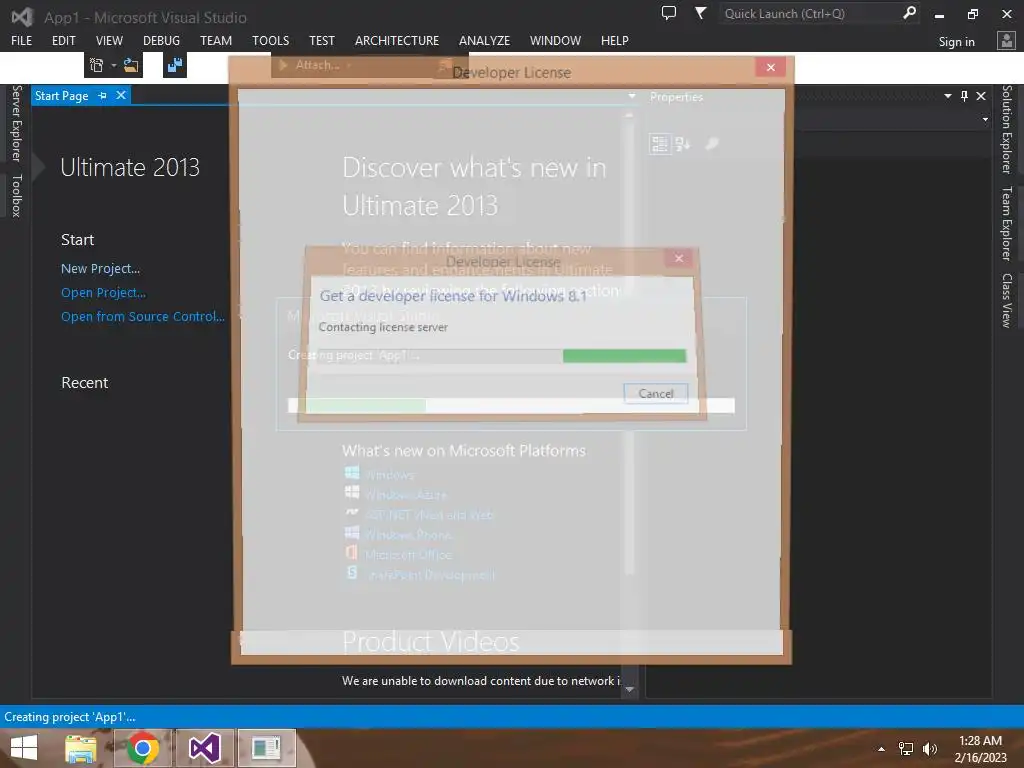1024x768 pixels.
Task: Open the Microsoft Office link
Action: tap(408, 555)
